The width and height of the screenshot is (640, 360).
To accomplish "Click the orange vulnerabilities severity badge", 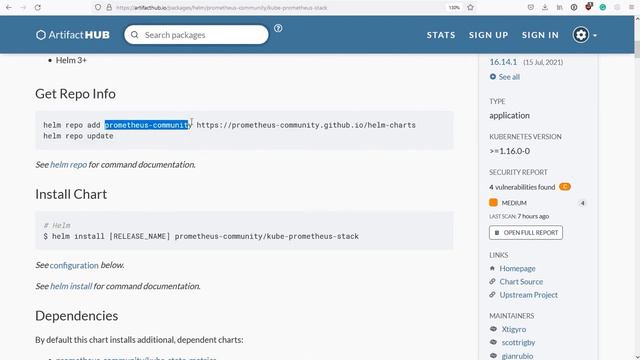I will [565, 187].
